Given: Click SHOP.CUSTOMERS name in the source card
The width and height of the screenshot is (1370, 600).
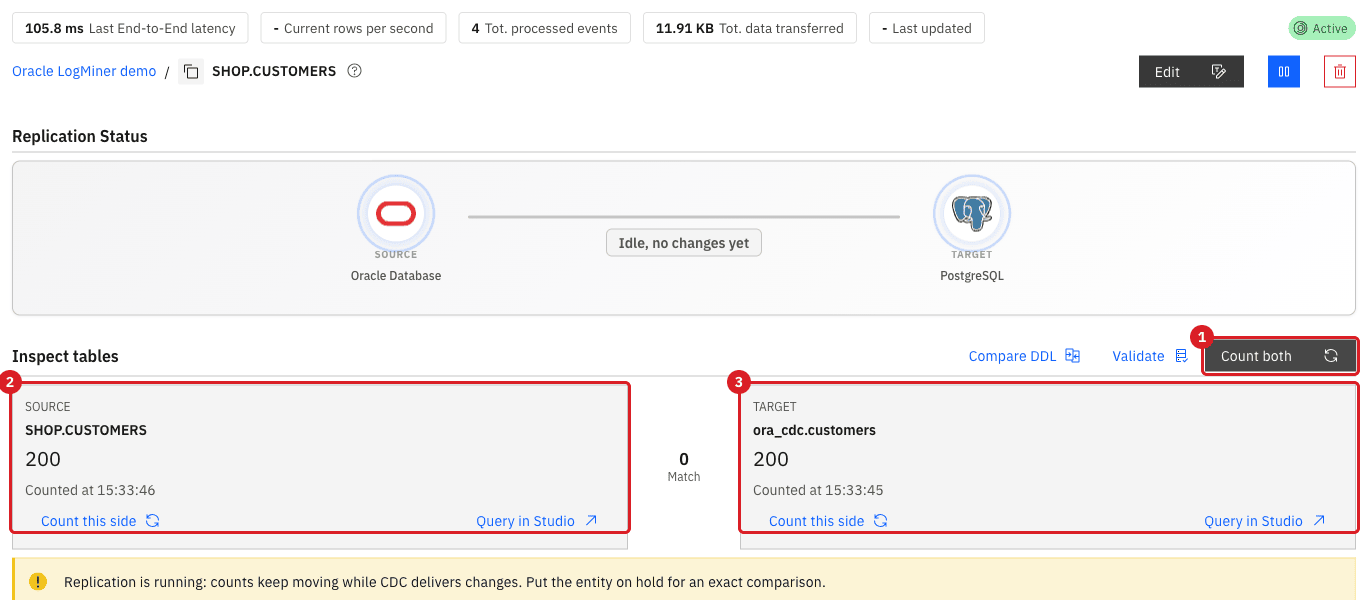Looking at the screenshot, I should [x=86, y=430].
